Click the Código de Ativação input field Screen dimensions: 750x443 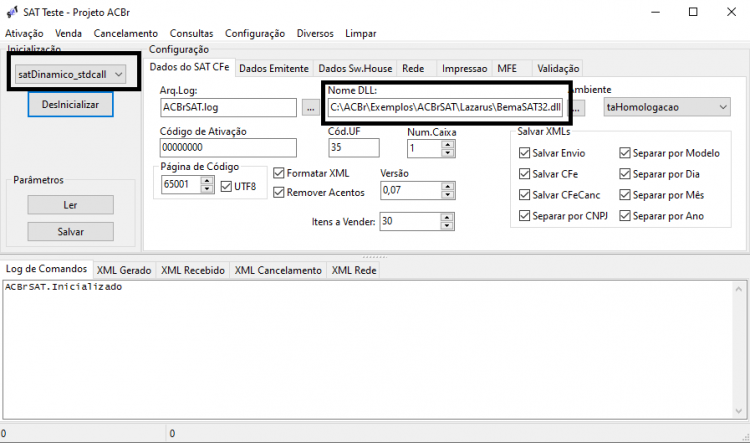(228, 147)
